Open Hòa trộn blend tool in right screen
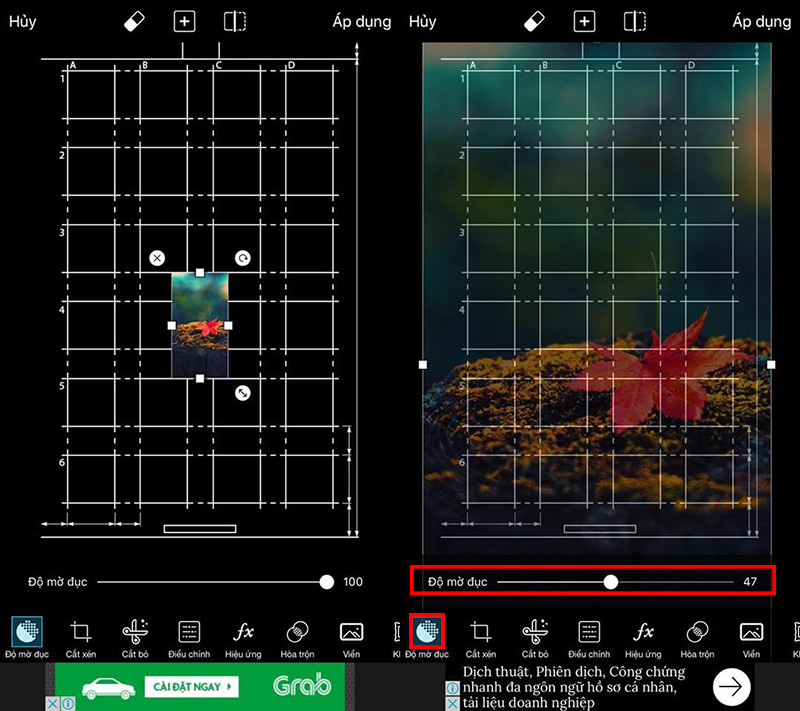This screenshot has width=800, height=711. coord(697,639)
